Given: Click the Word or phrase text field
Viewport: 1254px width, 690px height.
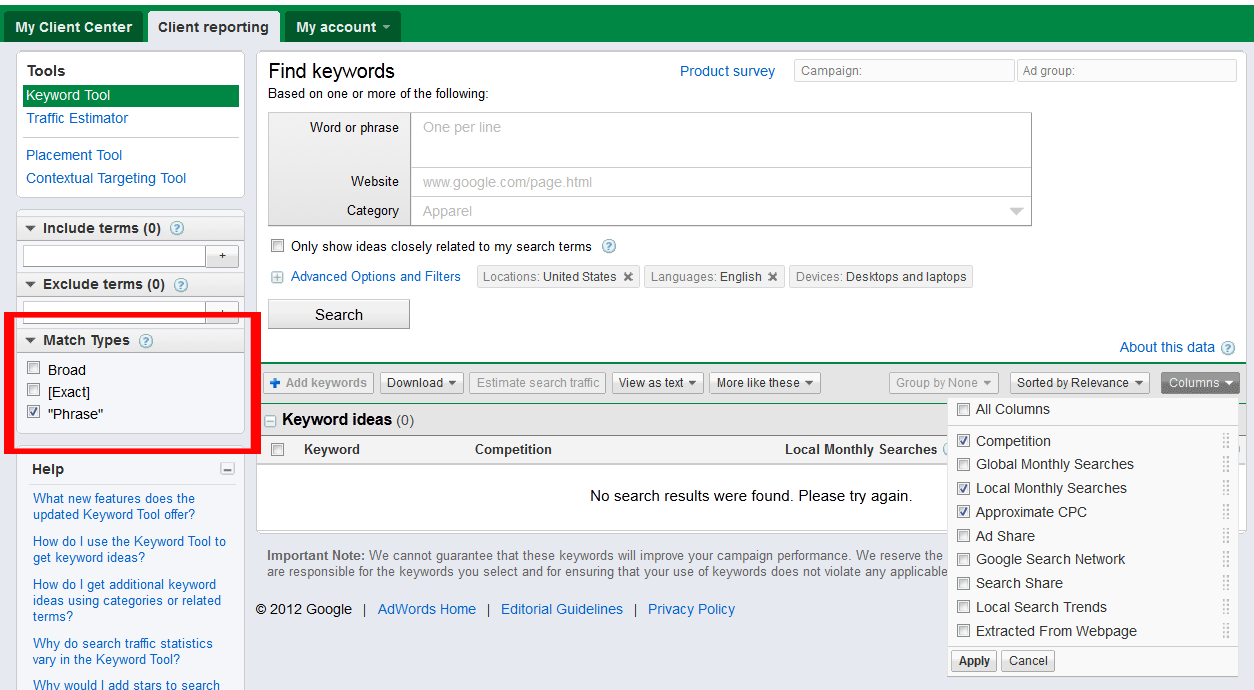Looking at the screenshot, I should [x=720, y=140].
